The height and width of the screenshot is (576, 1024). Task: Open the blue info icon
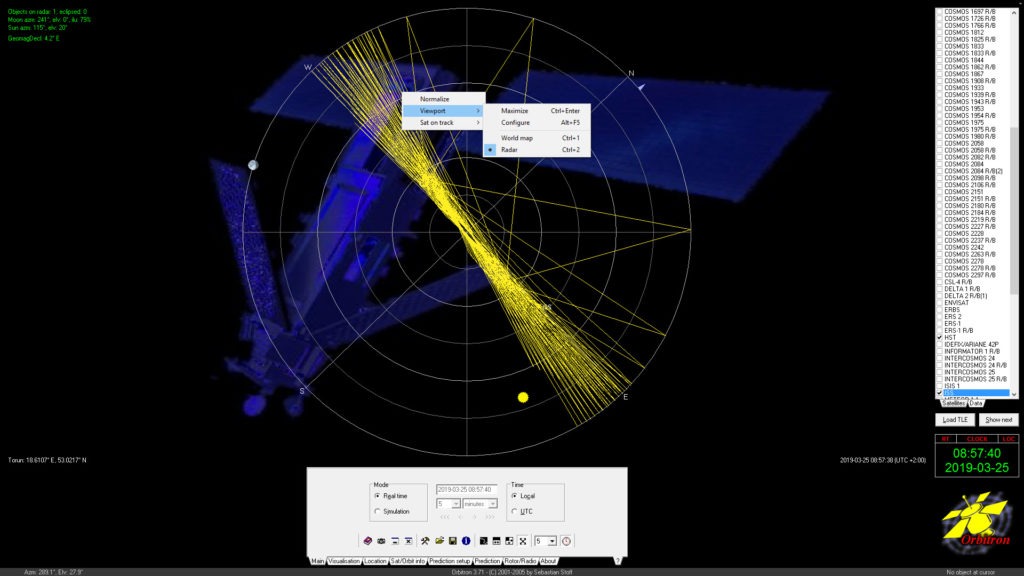tap(466, 541)
